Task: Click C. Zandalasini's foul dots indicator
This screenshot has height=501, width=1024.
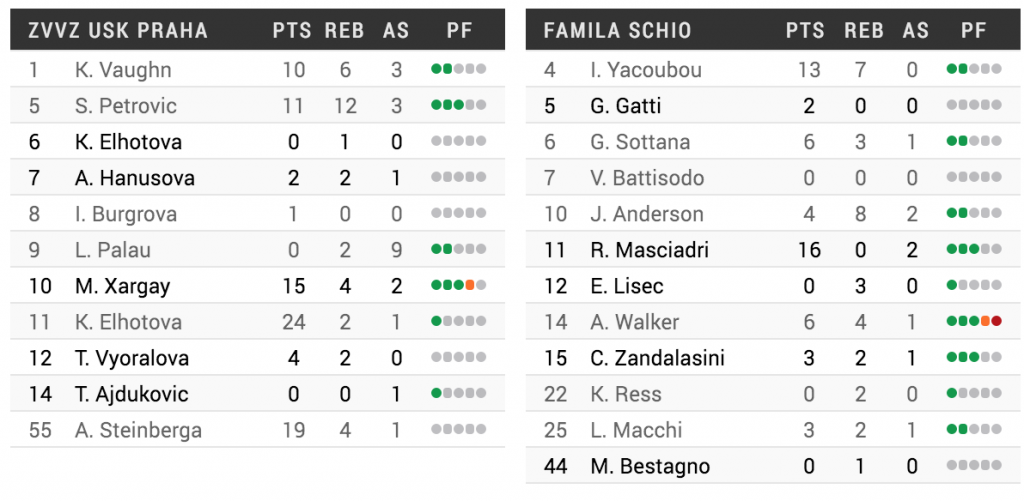Action: point(974,358)
